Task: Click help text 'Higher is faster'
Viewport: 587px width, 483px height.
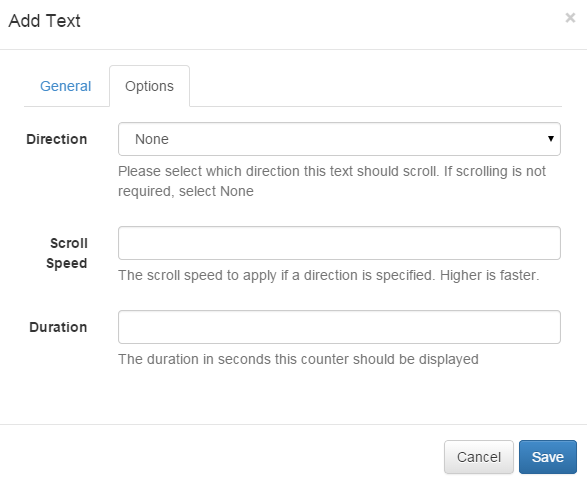Action: pyautogui.click(x=489, y=276)
